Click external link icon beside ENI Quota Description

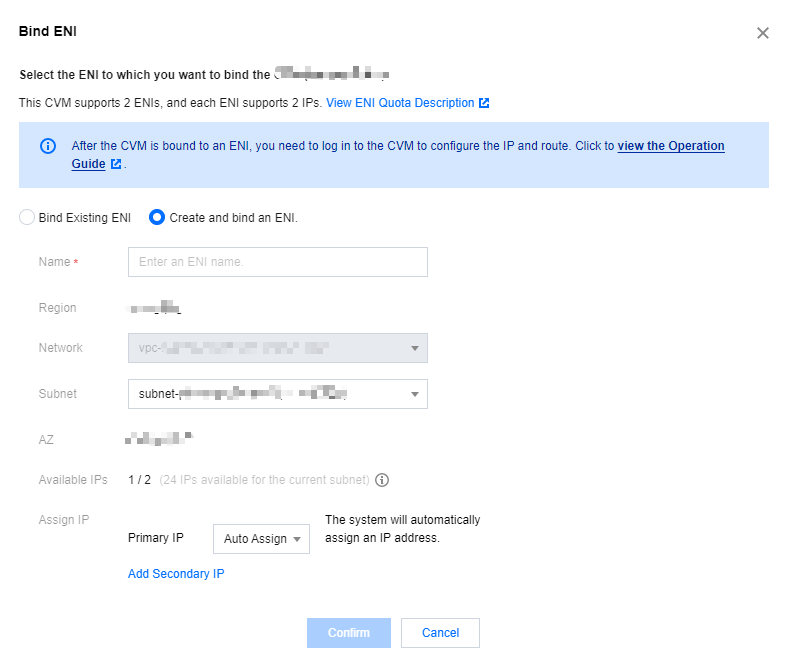(x=484, y=103)
